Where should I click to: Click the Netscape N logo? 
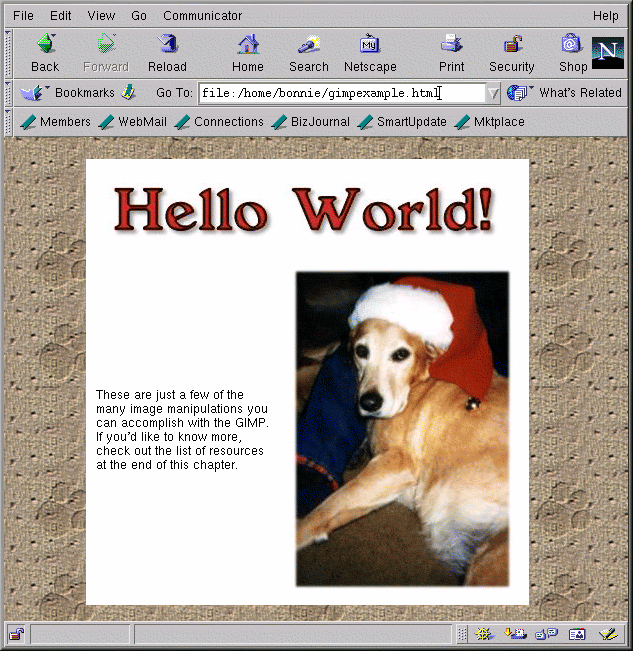[x=608, y=53]
